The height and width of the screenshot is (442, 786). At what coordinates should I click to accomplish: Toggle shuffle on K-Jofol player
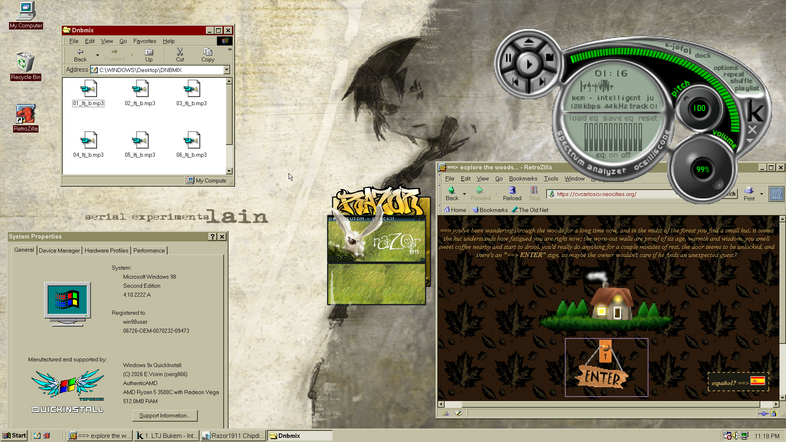pos(741,81)
